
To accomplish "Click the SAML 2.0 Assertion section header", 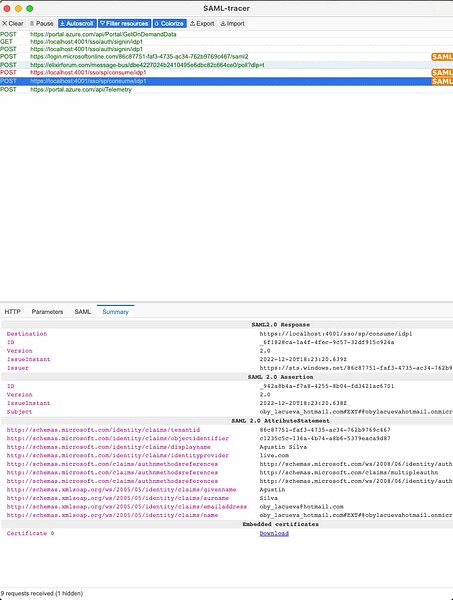I will pyautogui.click(x=280, y=377).
